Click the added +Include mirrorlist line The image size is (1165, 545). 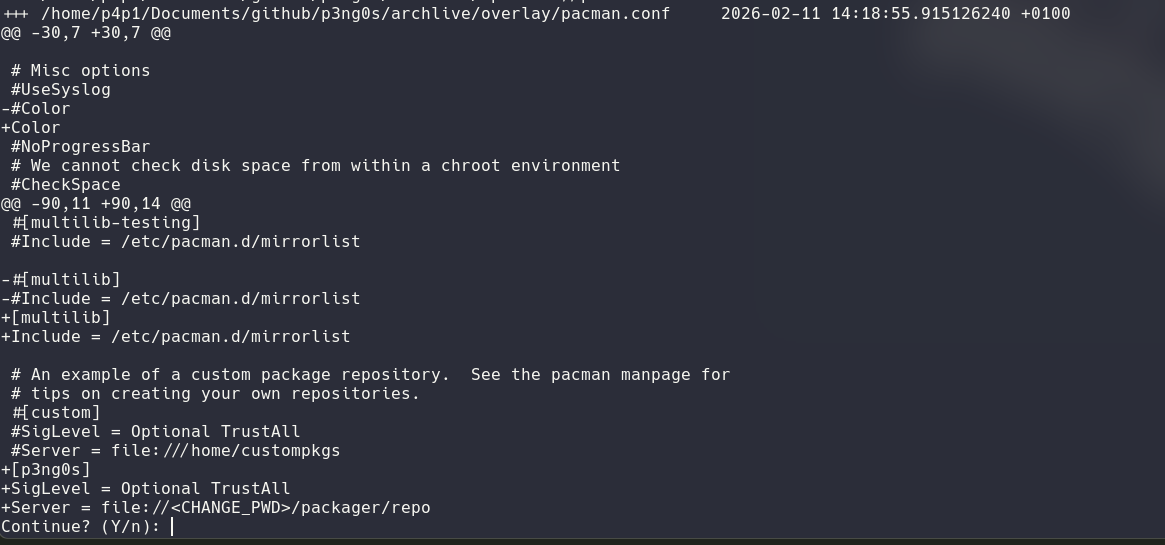pos(176,337)
